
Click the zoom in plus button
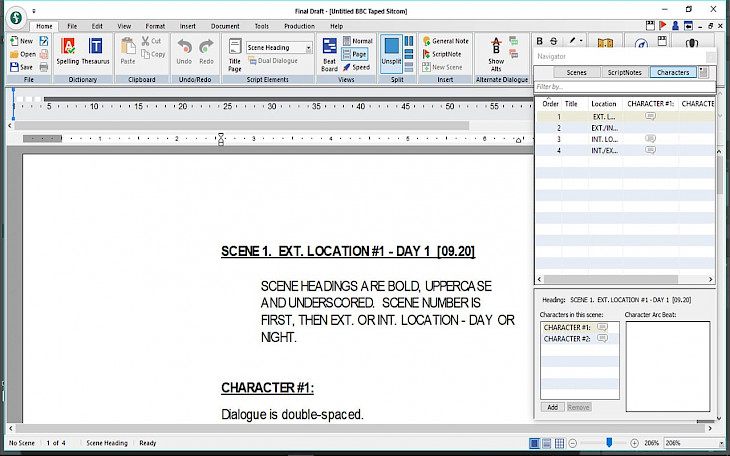coord(634,443)
